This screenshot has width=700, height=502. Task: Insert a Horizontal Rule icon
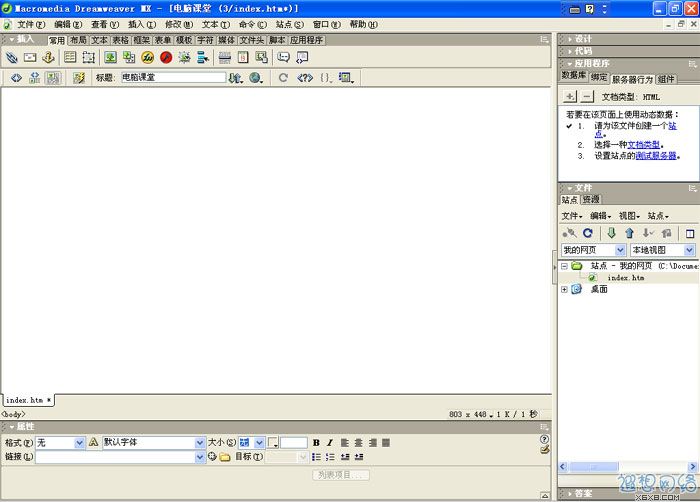225,57
